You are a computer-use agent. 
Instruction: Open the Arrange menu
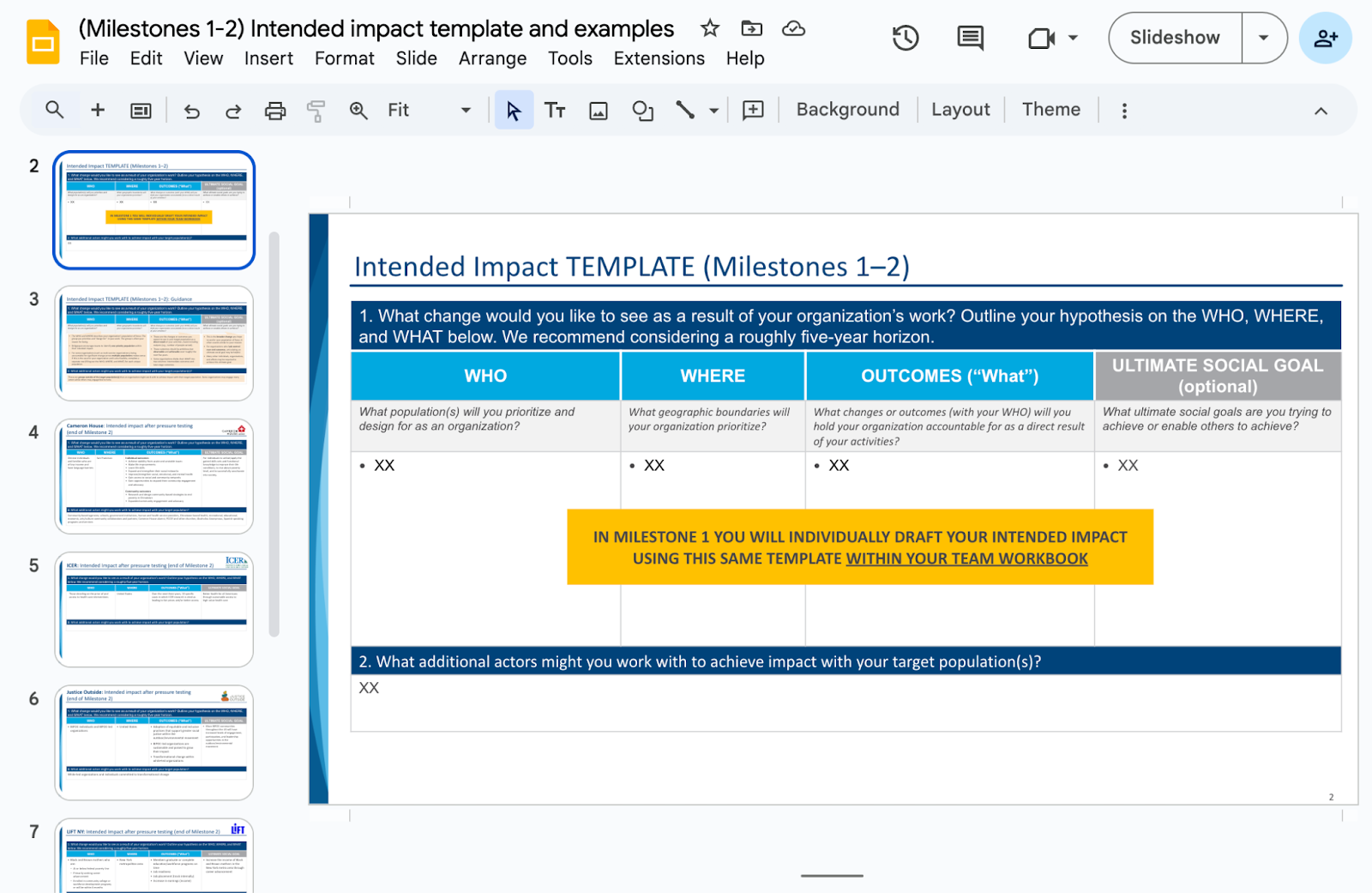pos(492,58)
